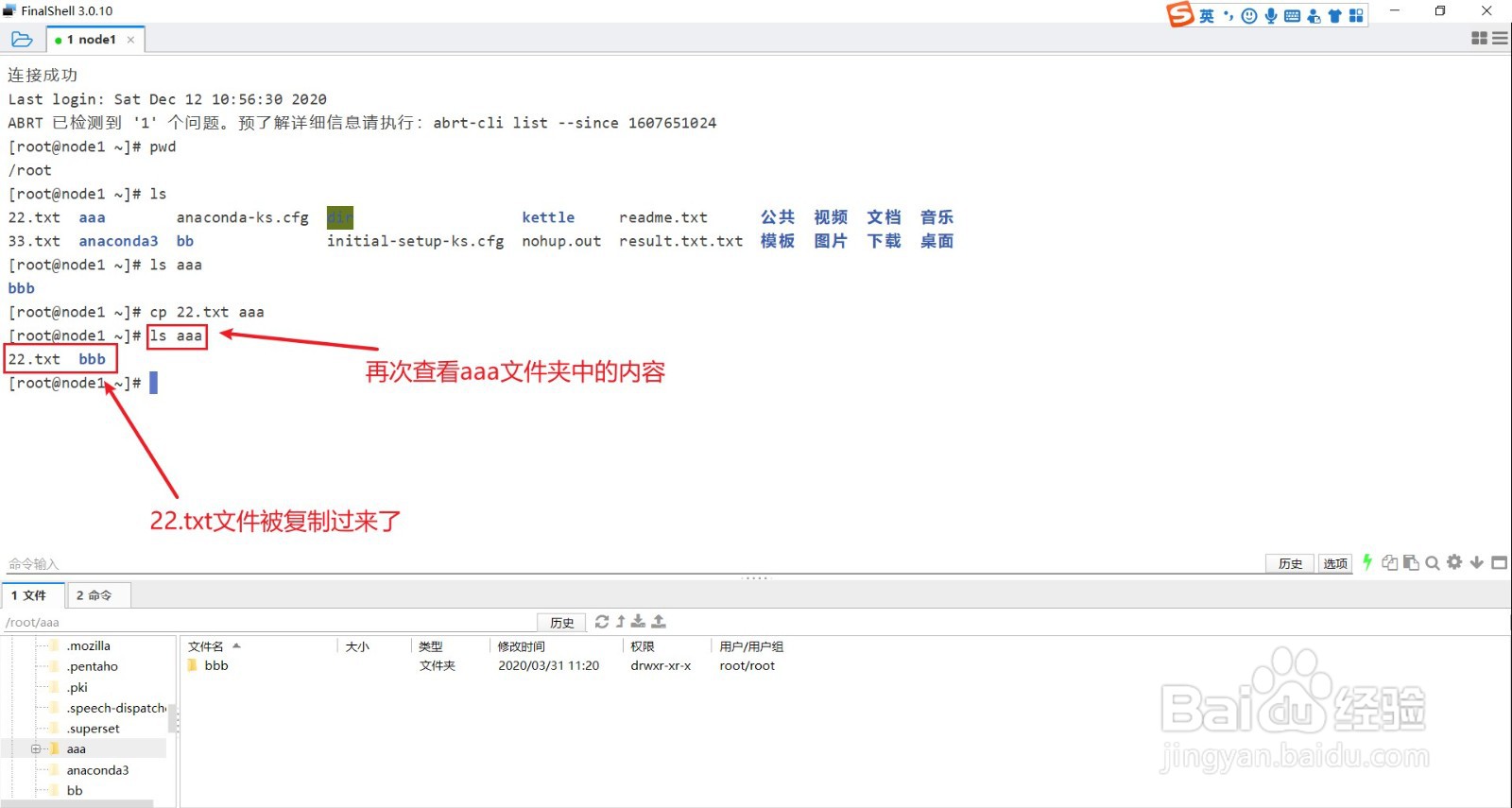
Task: Select bbb folder in file list
Action: 216,666
